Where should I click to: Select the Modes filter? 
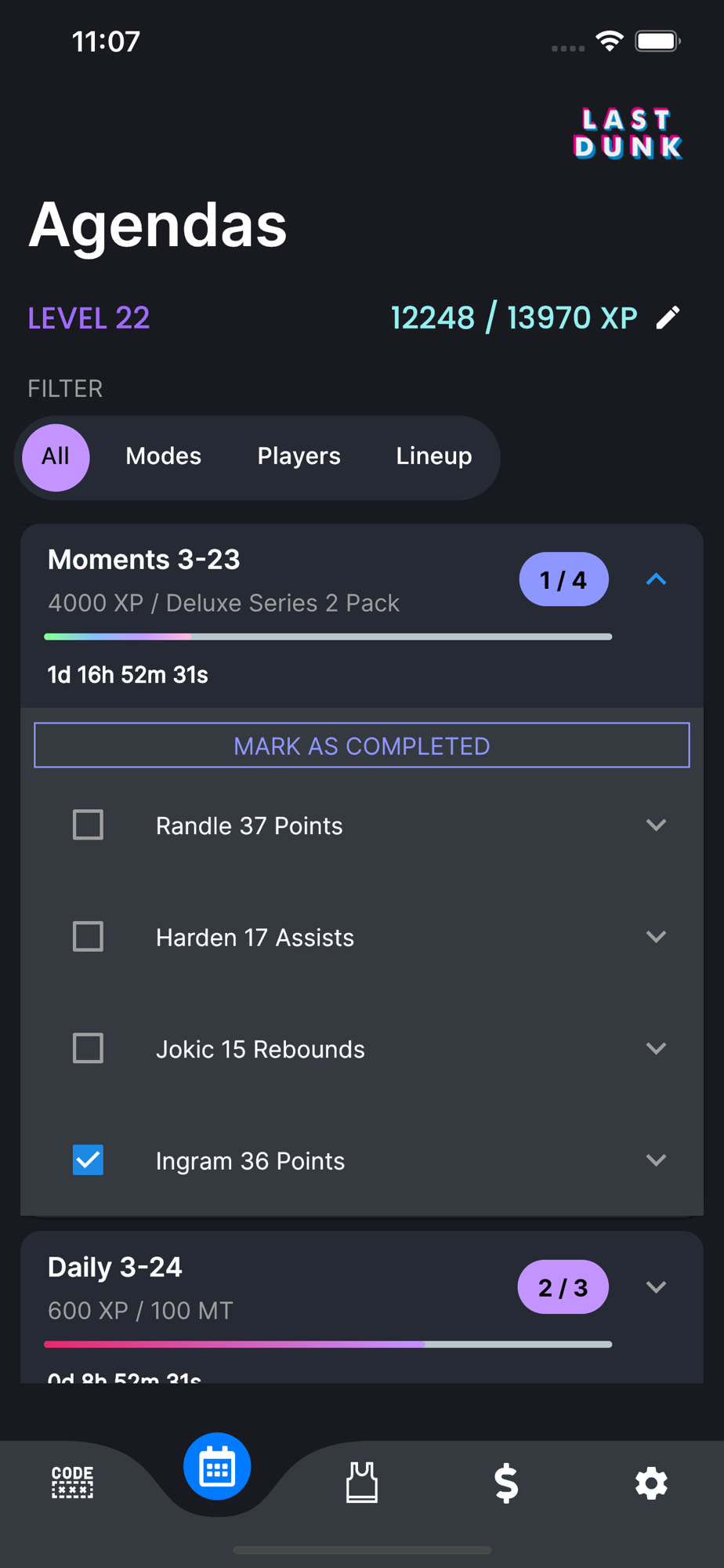[164, 456]
